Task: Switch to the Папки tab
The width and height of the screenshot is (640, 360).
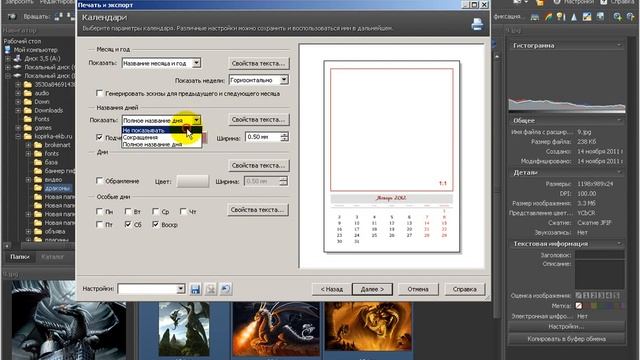Action: [x=20, y=257]
